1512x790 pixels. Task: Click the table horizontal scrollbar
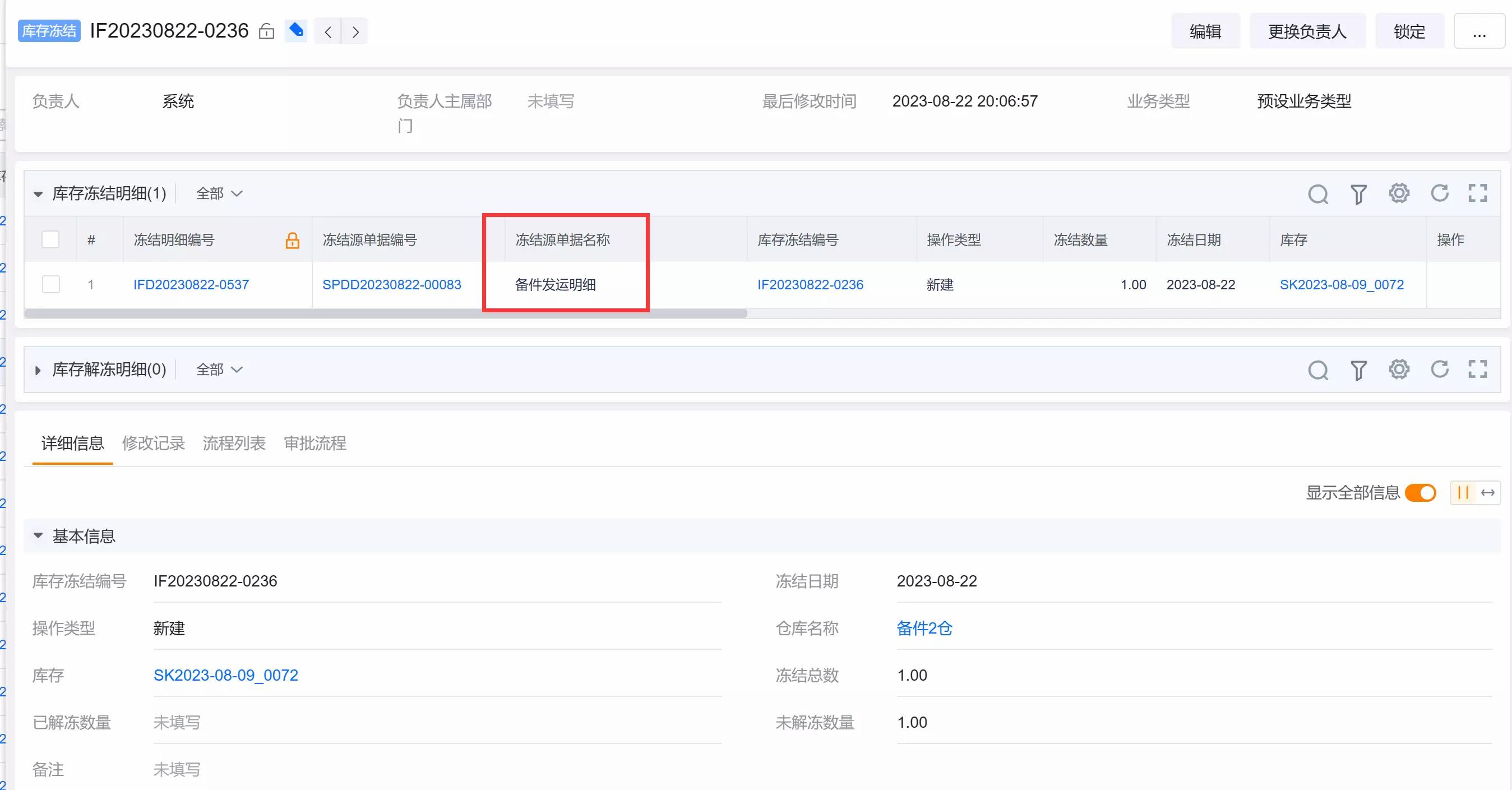coord(386,313)
